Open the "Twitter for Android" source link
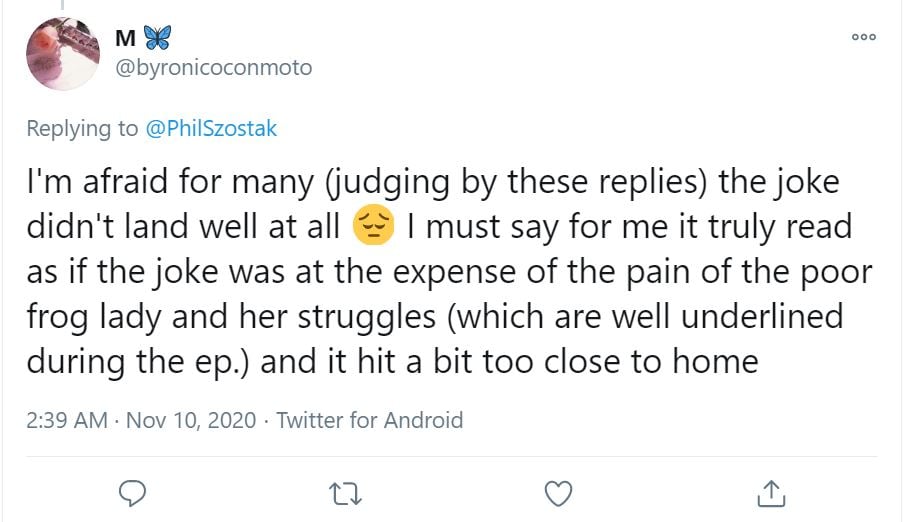The image size is (903, 522). click(x=369, y=420)
